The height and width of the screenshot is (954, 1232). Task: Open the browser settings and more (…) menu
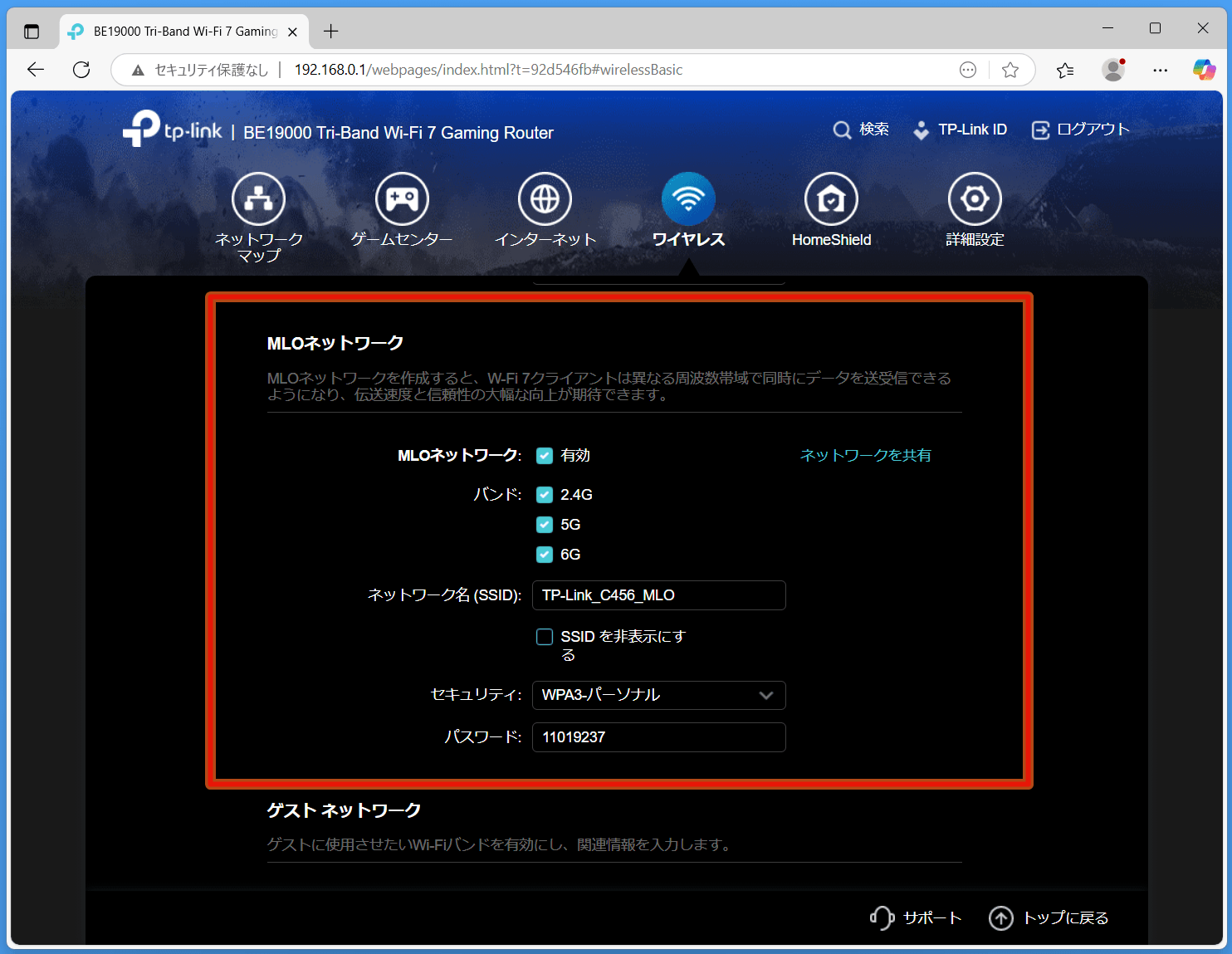[1160, 71]
